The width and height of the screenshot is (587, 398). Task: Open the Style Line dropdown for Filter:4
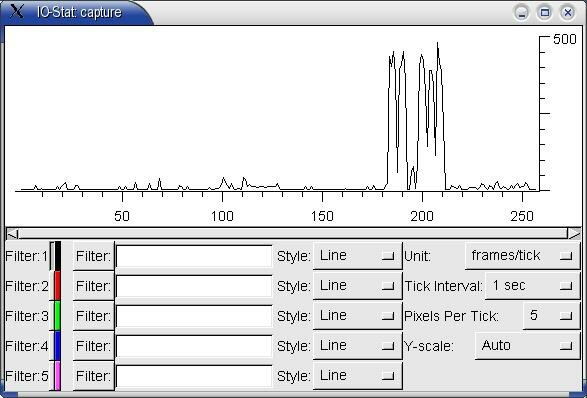(x=358, y=346)
